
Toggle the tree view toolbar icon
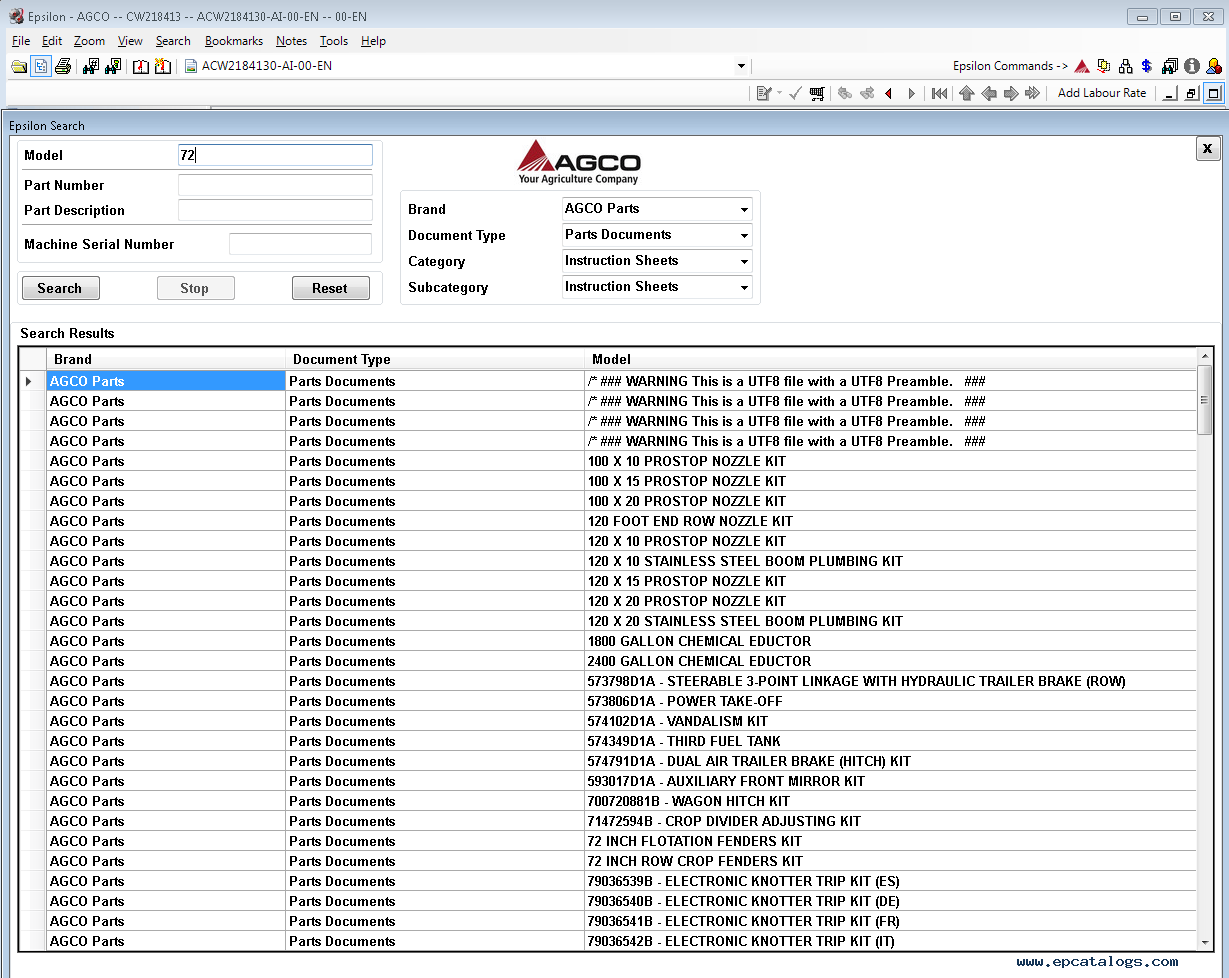(x=41, y=66)
